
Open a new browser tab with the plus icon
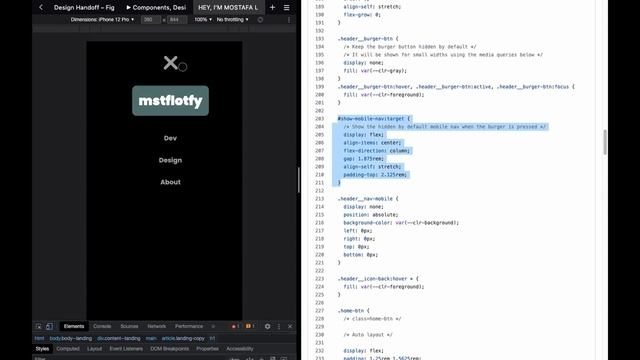click(272, 7)
